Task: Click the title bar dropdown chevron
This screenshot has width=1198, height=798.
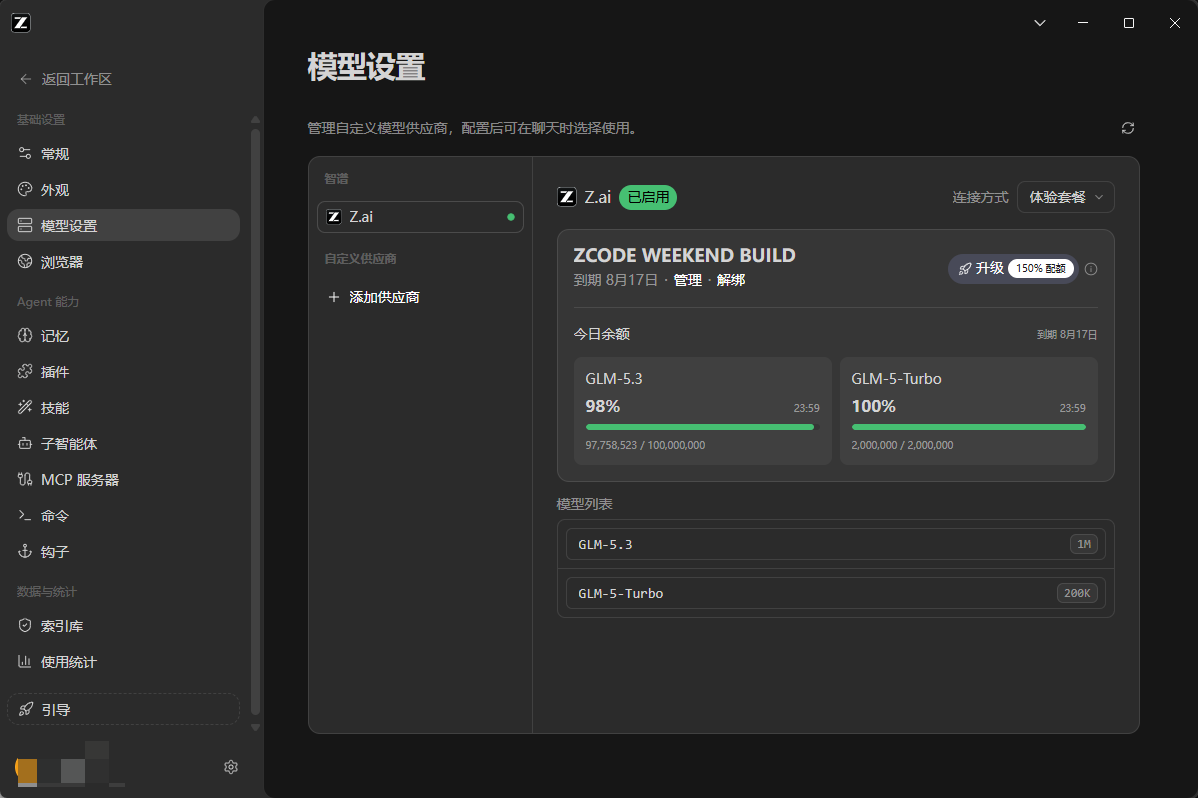Action: point(1040,23)
